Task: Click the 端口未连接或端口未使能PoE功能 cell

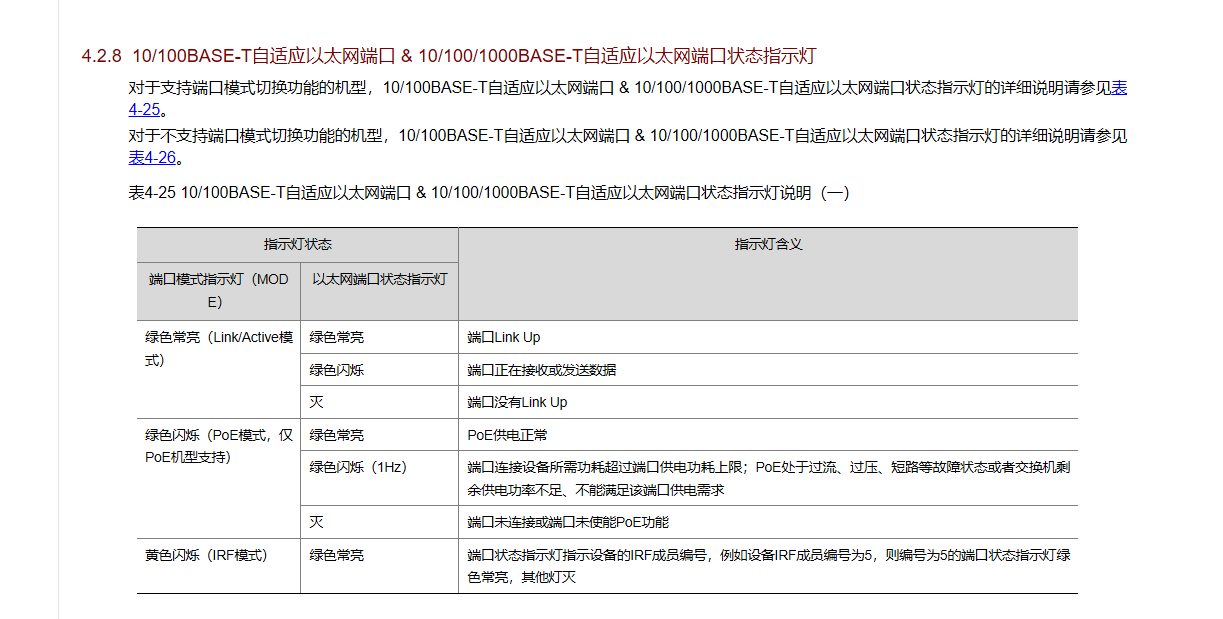Action: (x=768, y=522)
